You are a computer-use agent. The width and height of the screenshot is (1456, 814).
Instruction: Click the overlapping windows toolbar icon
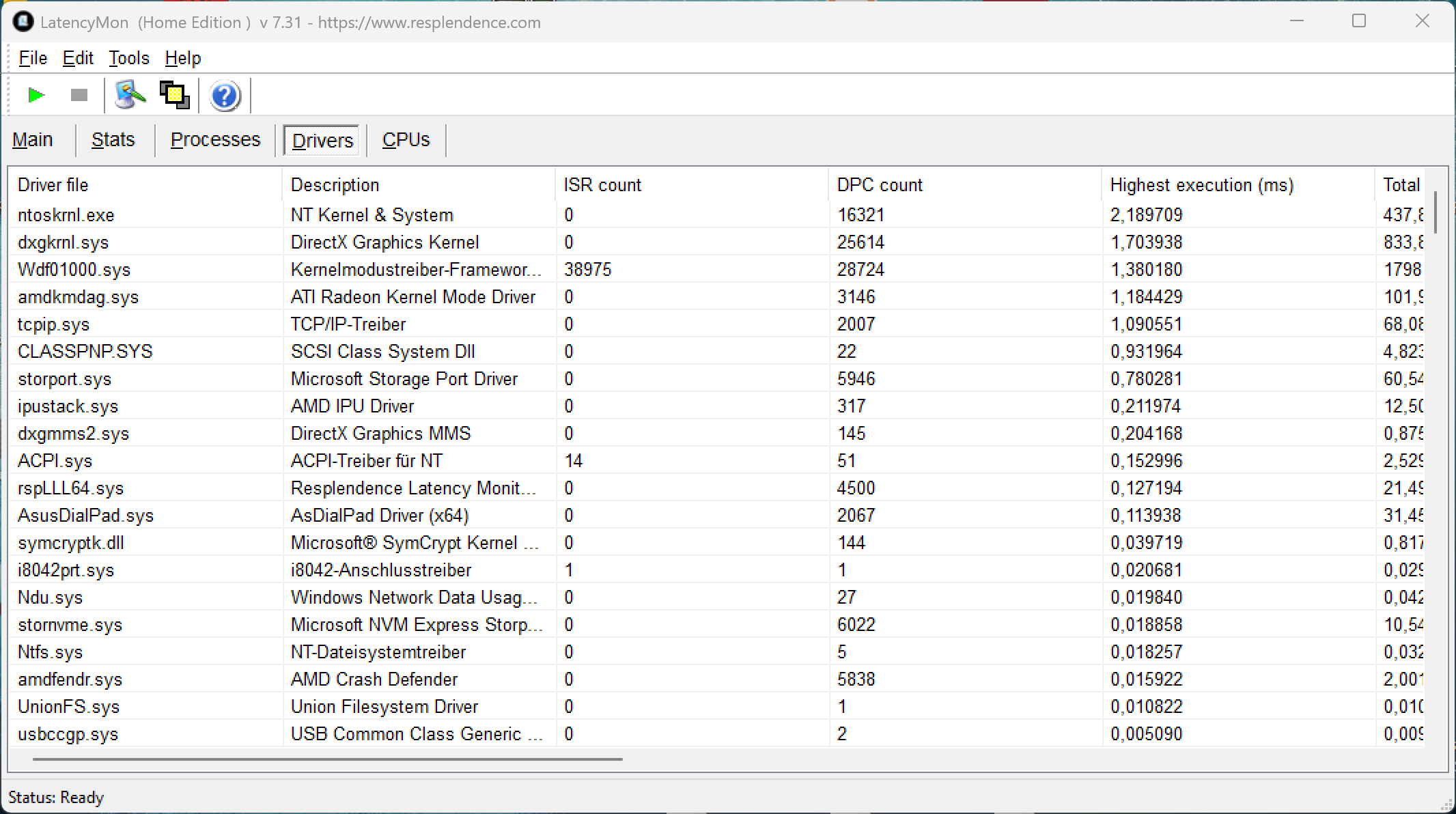(x=174, y=95)
